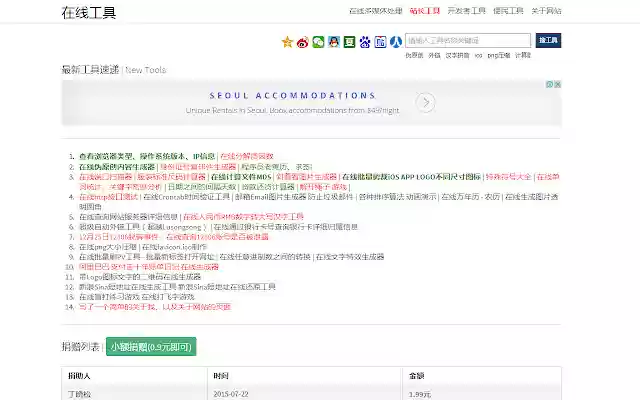Open 在线任意进制数之间的转换 link
The height and width of the screenshot is (400, 640).
[265, 257]
